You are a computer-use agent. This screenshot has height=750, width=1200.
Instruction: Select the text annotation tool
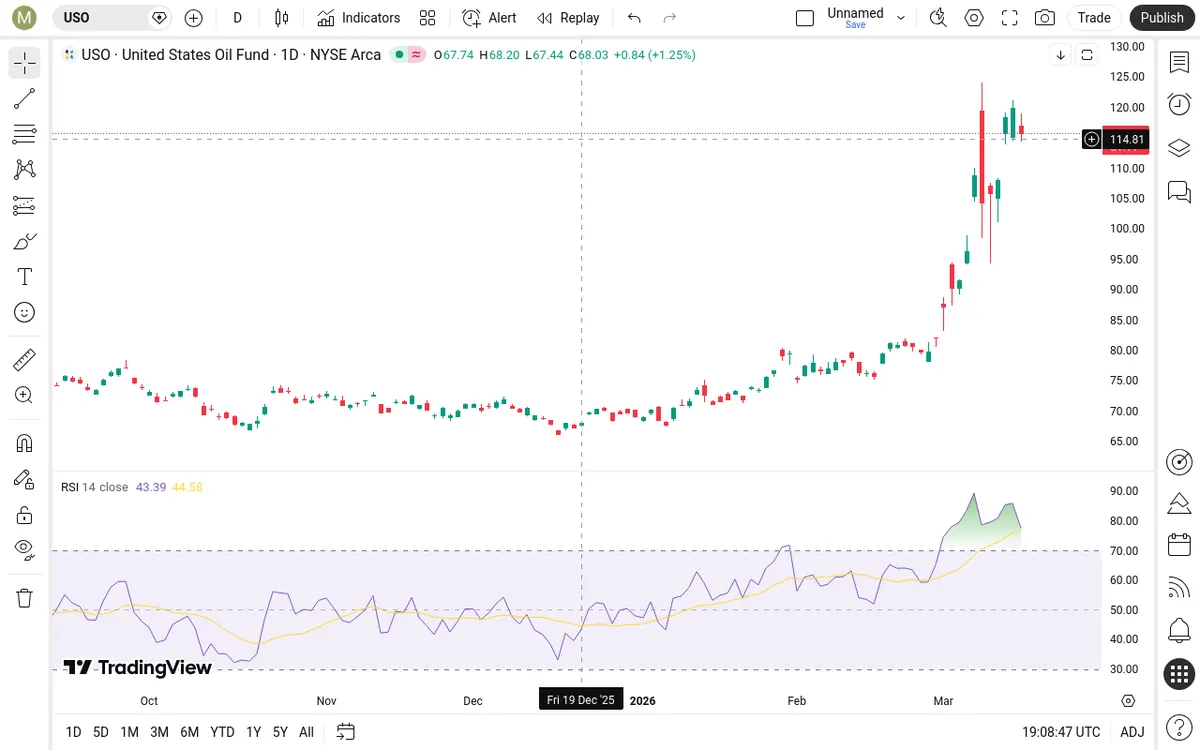pyautogui.click(x=25, y=277)
